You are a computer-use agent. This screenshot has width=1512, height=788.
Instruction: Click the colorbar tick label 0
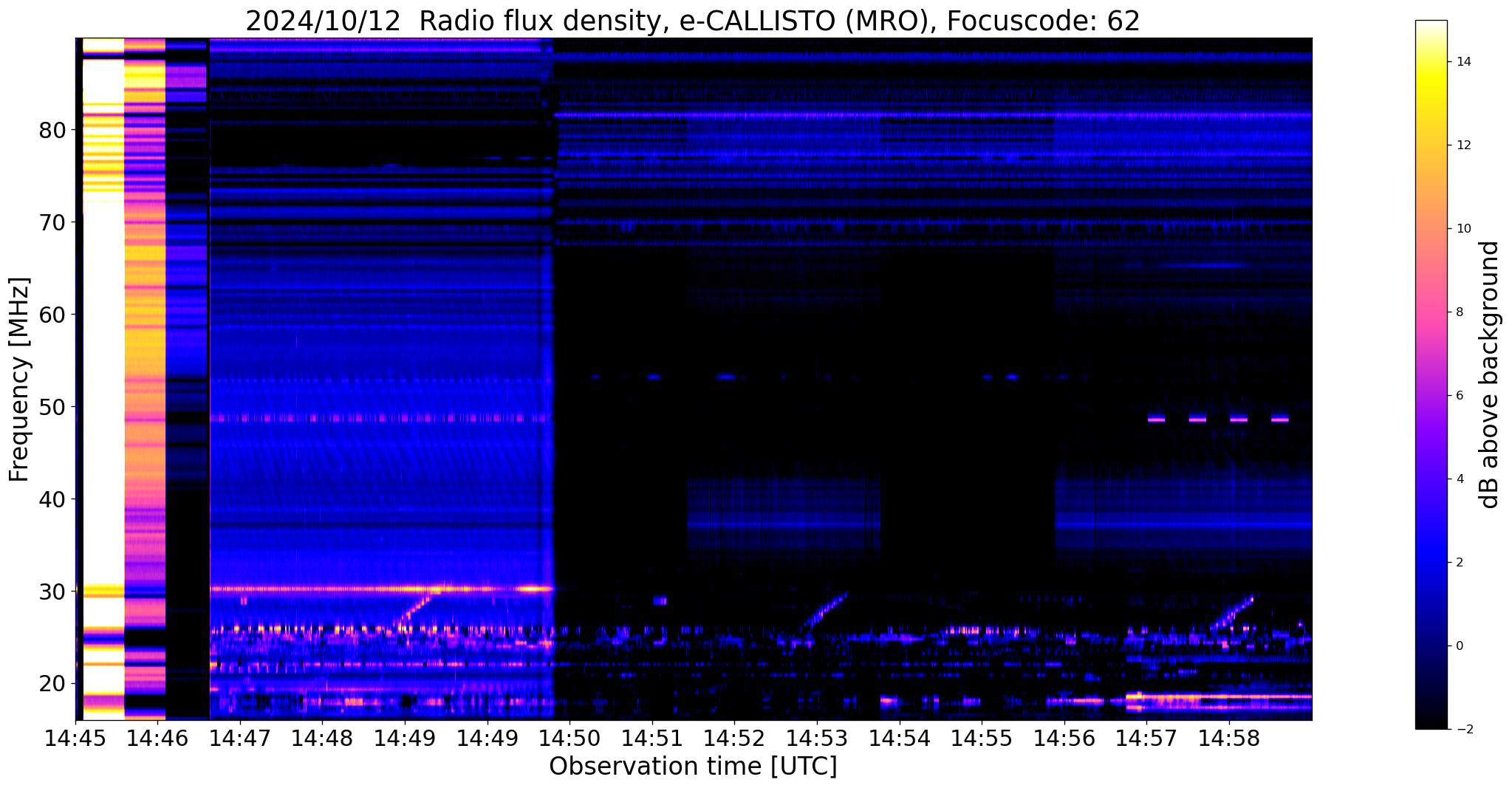click(x=1459, y=646)
